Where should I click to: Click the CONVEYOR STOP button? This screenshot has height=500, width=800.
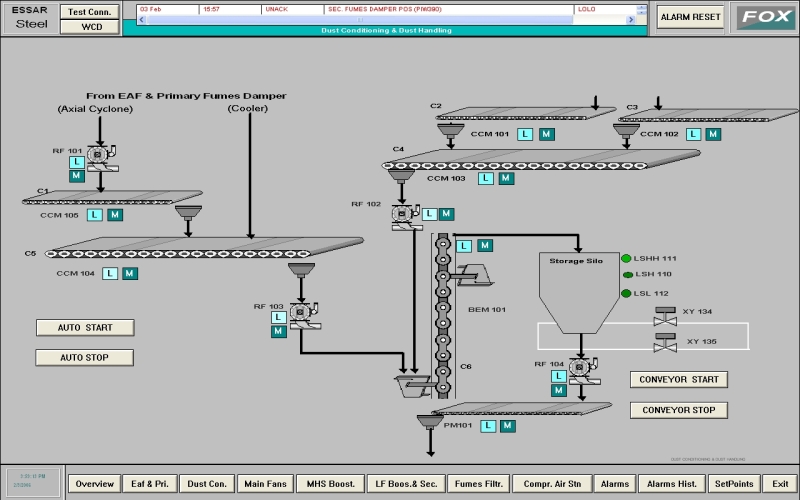click(679, 410)
